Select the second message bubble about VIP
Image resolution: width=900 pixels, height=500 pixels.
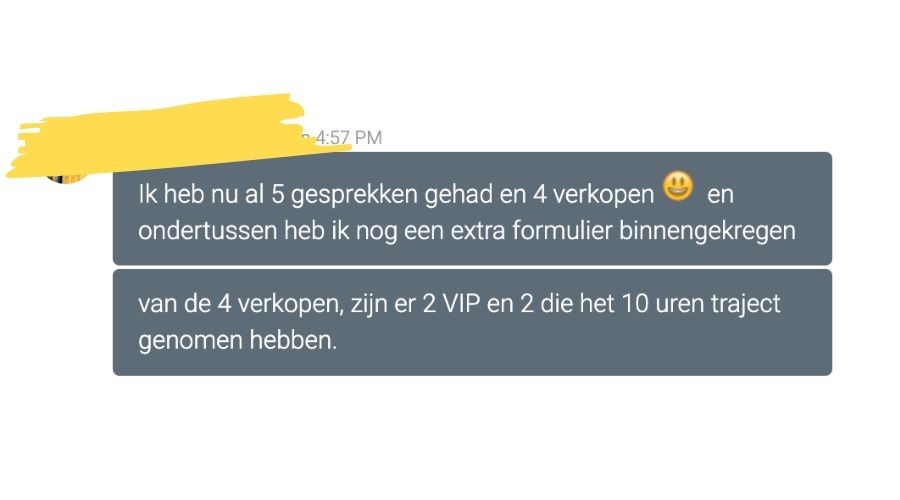click(x=472, y=322)
